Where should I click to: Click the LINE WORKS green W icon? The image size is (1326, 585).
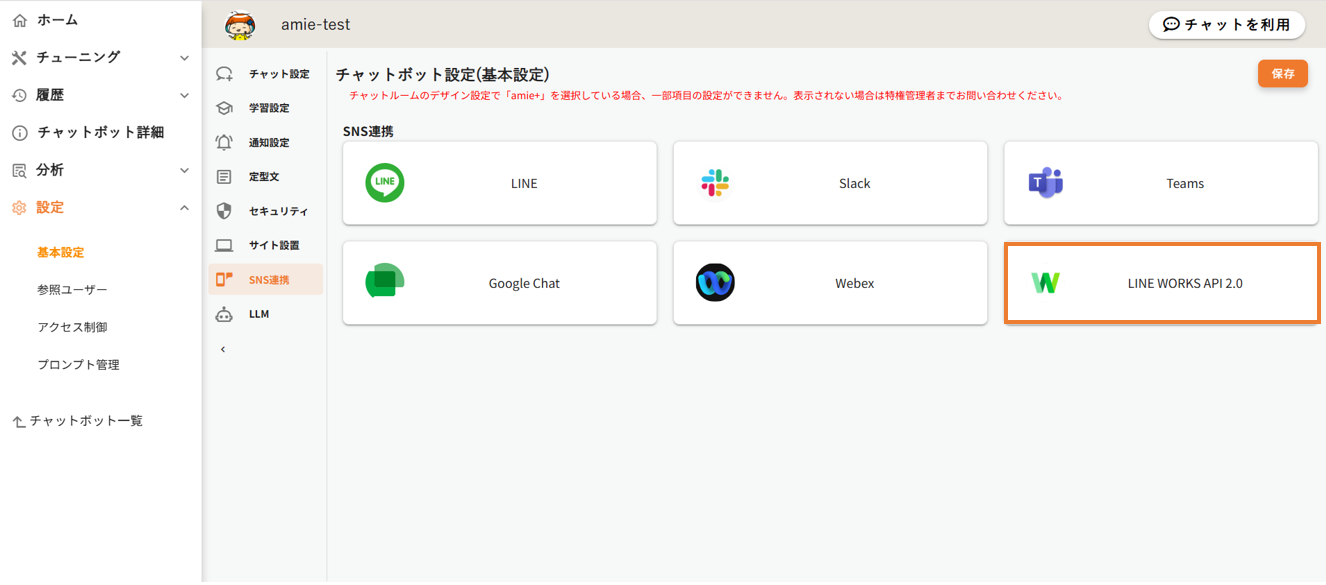tap(1045, 283)
